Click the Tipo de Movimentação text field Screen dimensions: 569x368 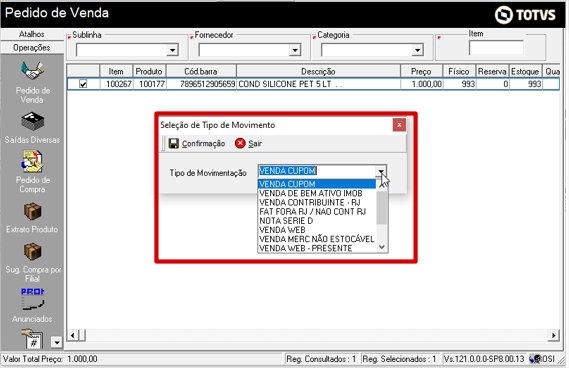pos(317,171)
